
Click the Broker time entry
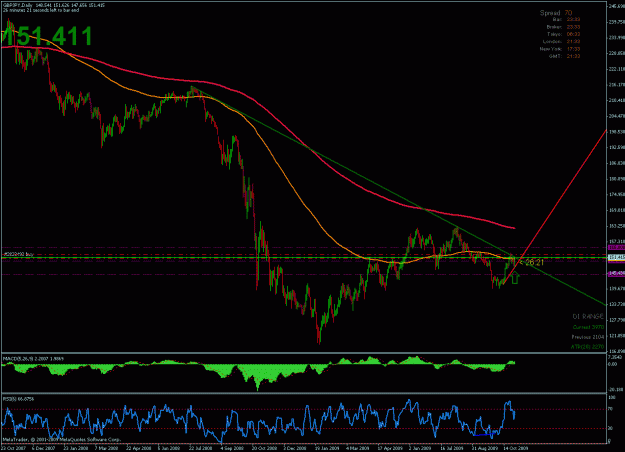563,27
